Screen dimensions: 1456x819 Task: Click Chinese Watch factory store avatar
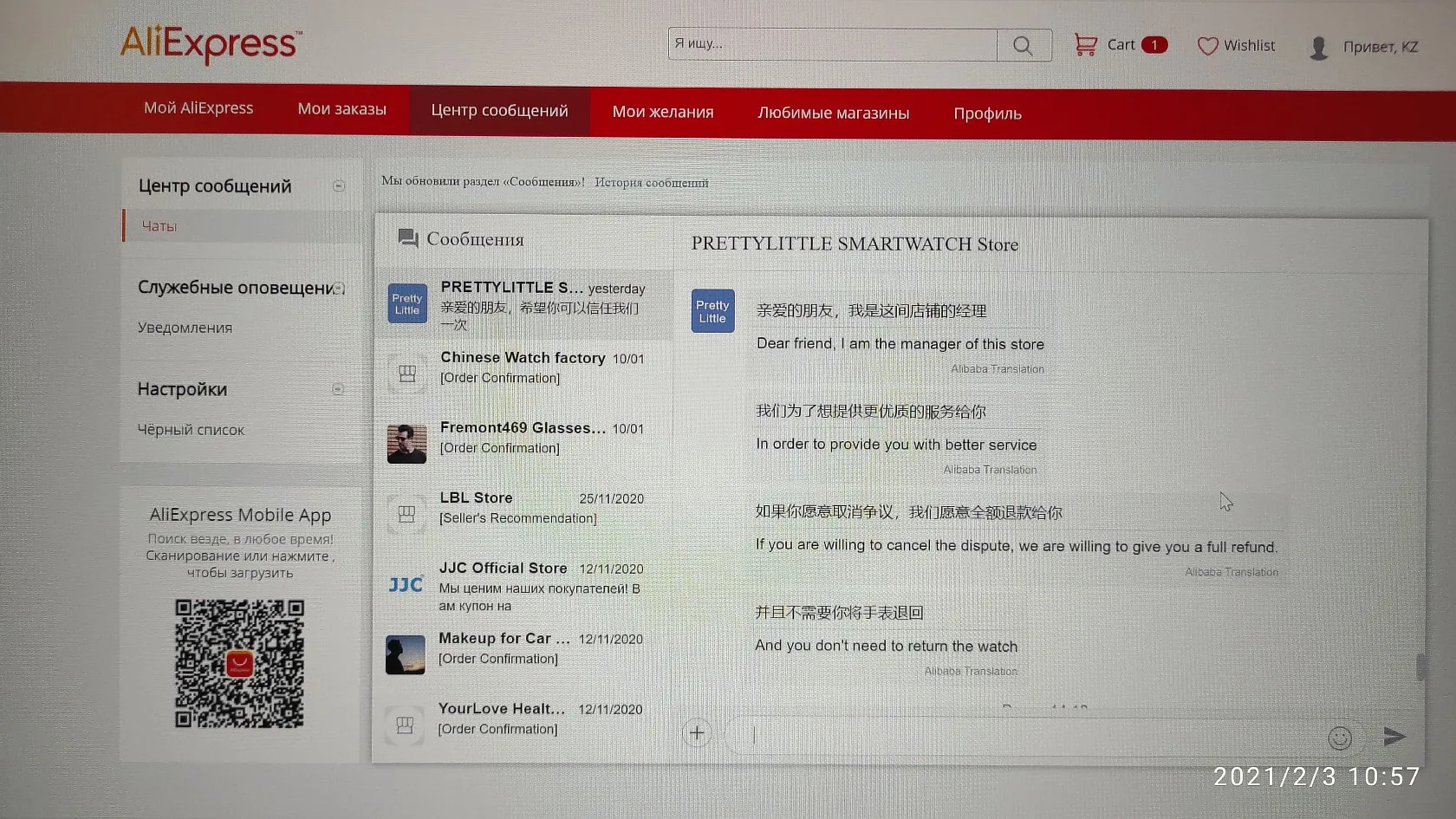pyautogui.click(x=406, y=374)
